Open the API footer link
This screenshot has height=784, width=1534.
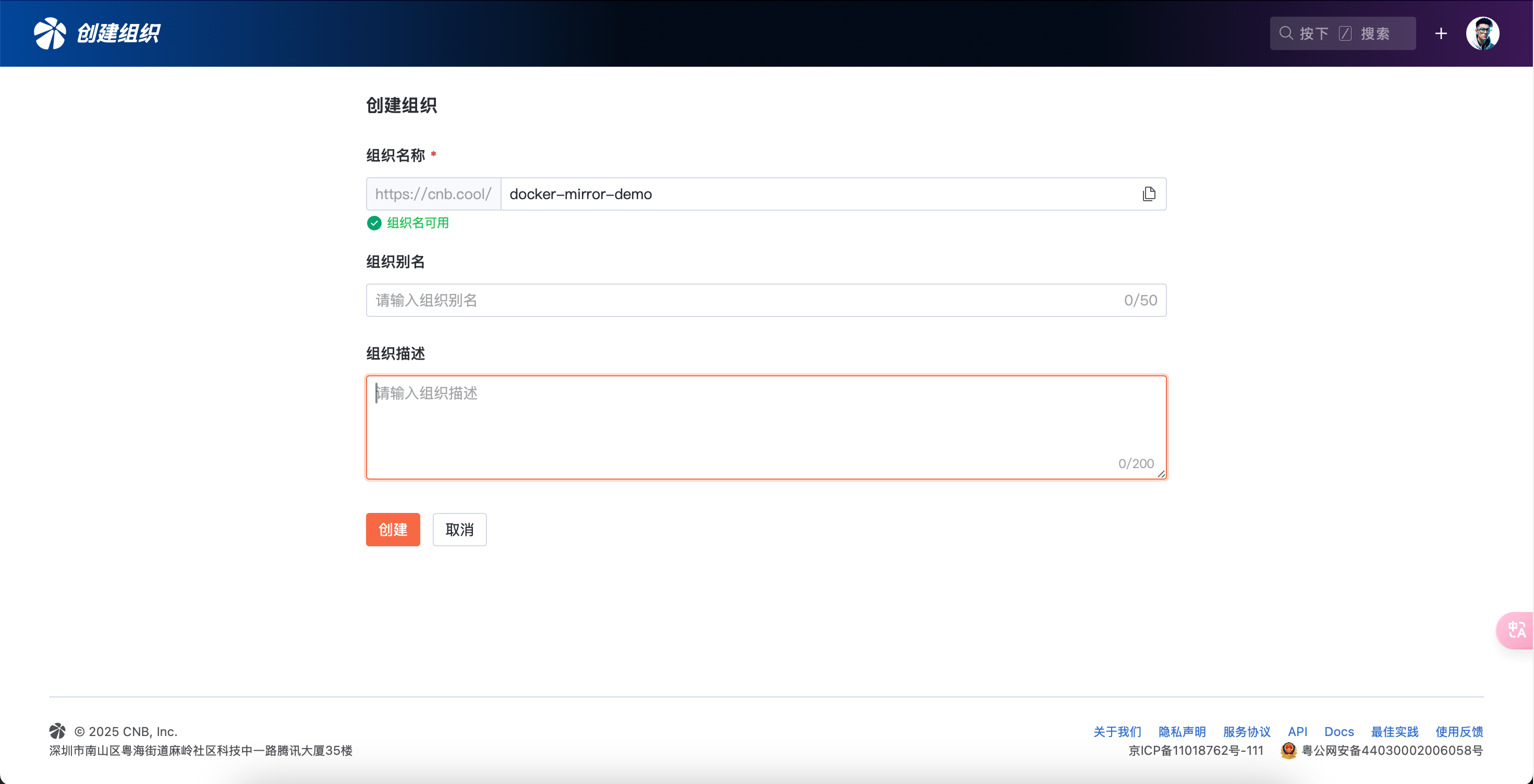tap(1298, 732)
